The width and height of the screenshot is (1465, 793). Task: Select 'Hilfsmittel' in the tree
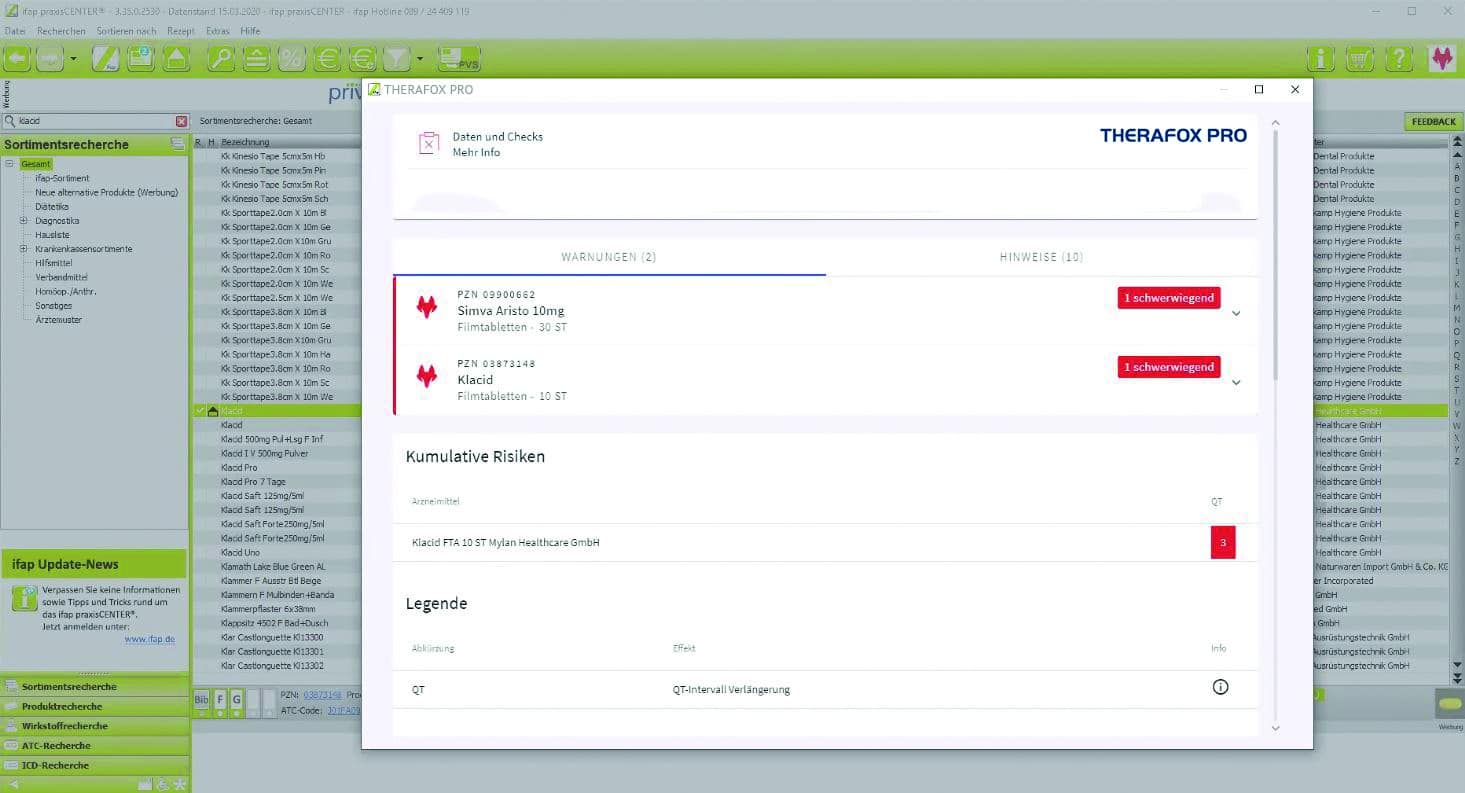pyautogui.click(x=54, y=263)
